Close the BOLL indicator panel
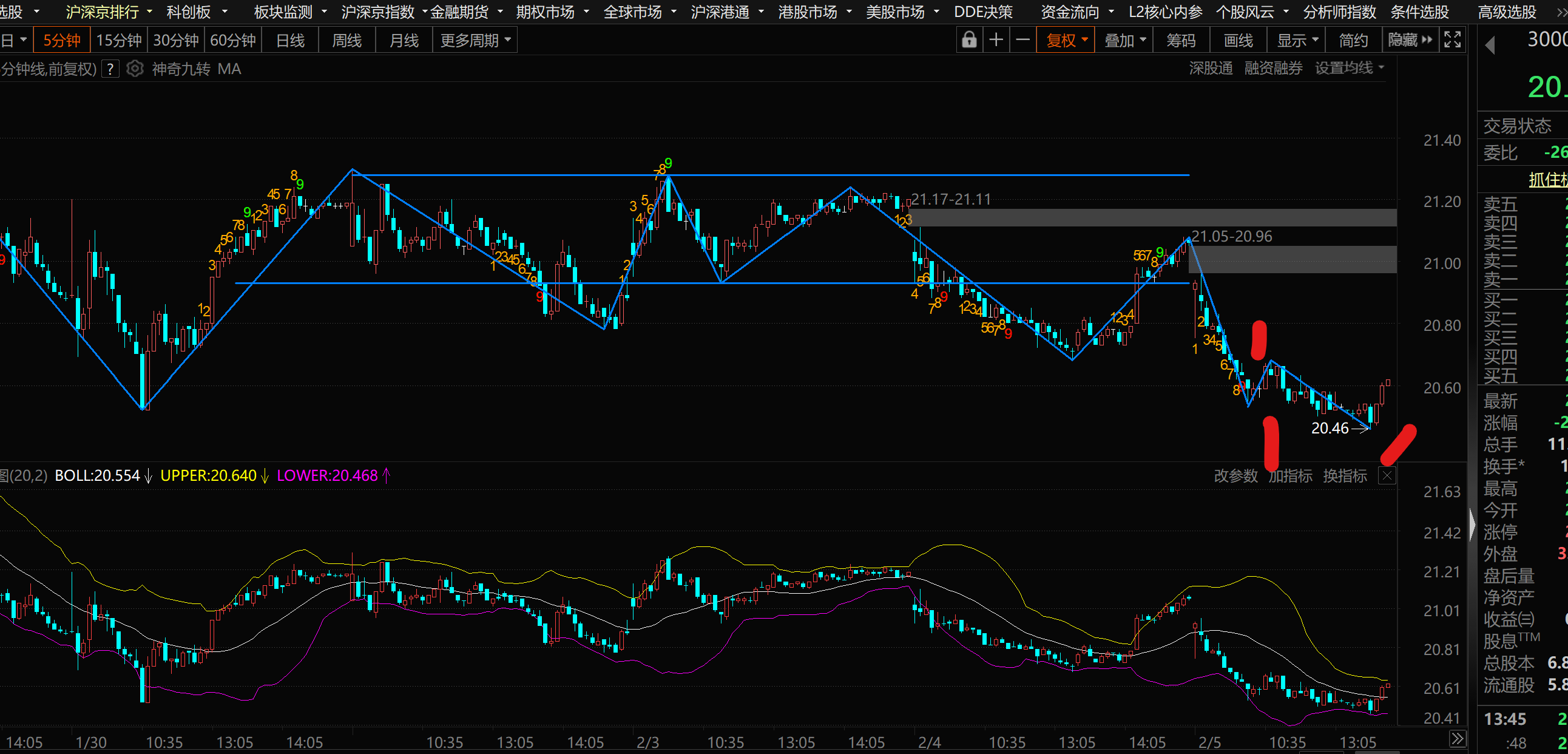Screen dimensions: 1568x754 (1387, 476)
